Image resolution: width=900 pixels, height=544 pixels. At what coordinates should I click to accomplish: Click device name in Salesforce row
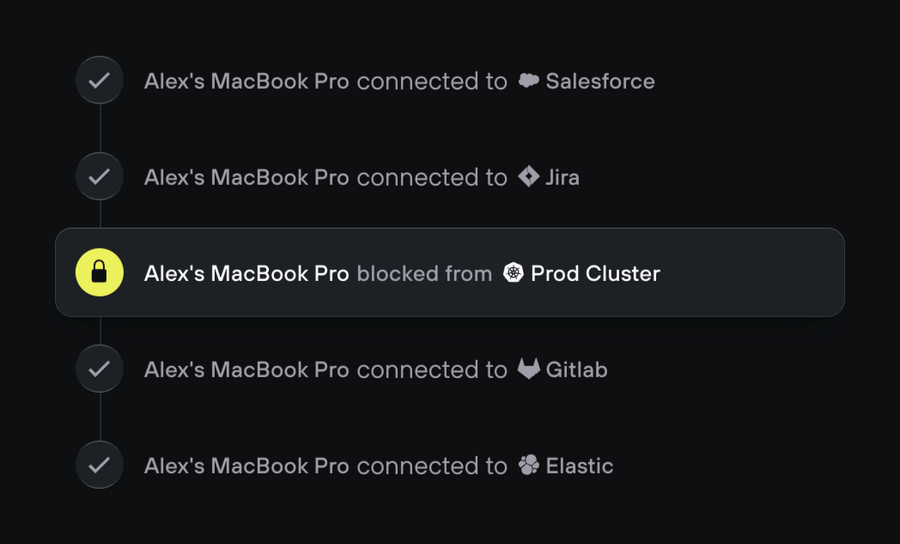(x=246, y=81)
